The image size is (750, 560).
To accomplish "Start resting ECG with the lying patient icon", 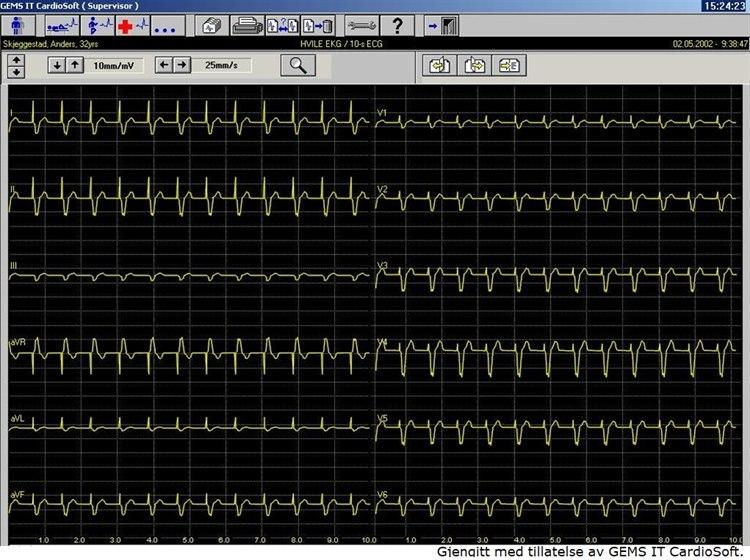I will (x=62, y=25).
